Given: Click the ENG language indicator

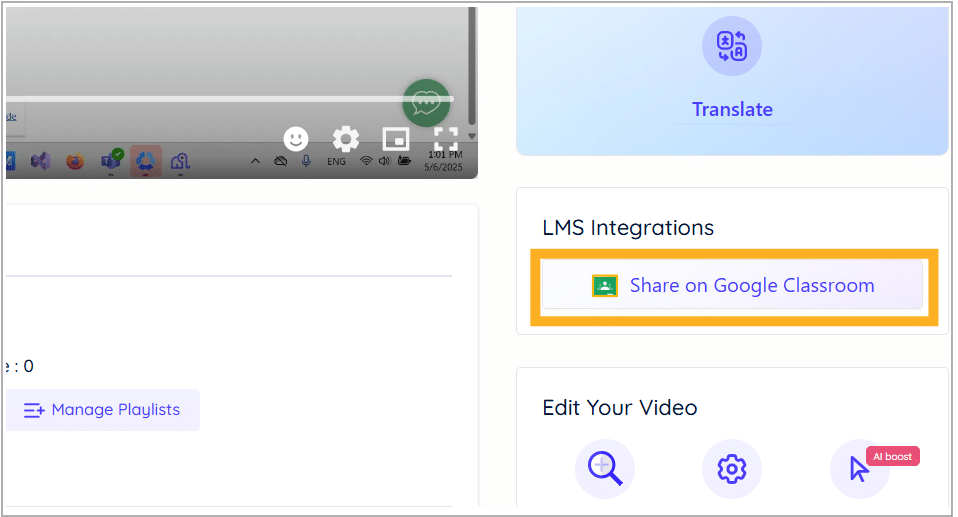Looking at the screenshot, I should (x=336, y=162).
